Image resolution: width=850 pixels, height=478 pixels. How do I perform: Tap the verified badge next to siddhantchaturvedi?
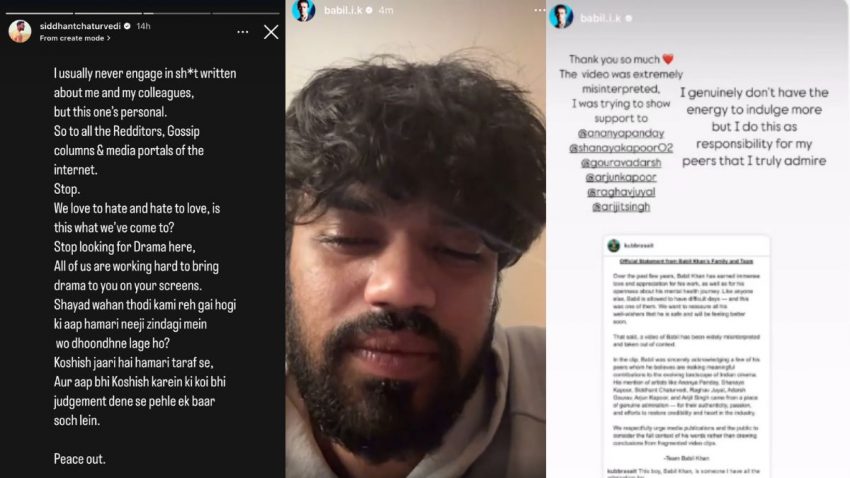coord(127,26)
